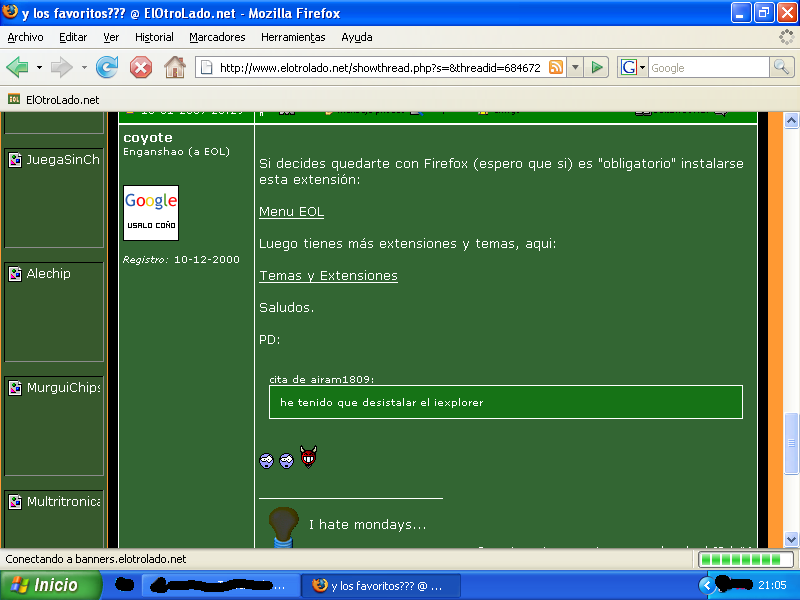Image resolution: width=800 pixels, height=600 pixels.
Task: Click the Google avatar image of coyote
Action: tap(151, 213)
